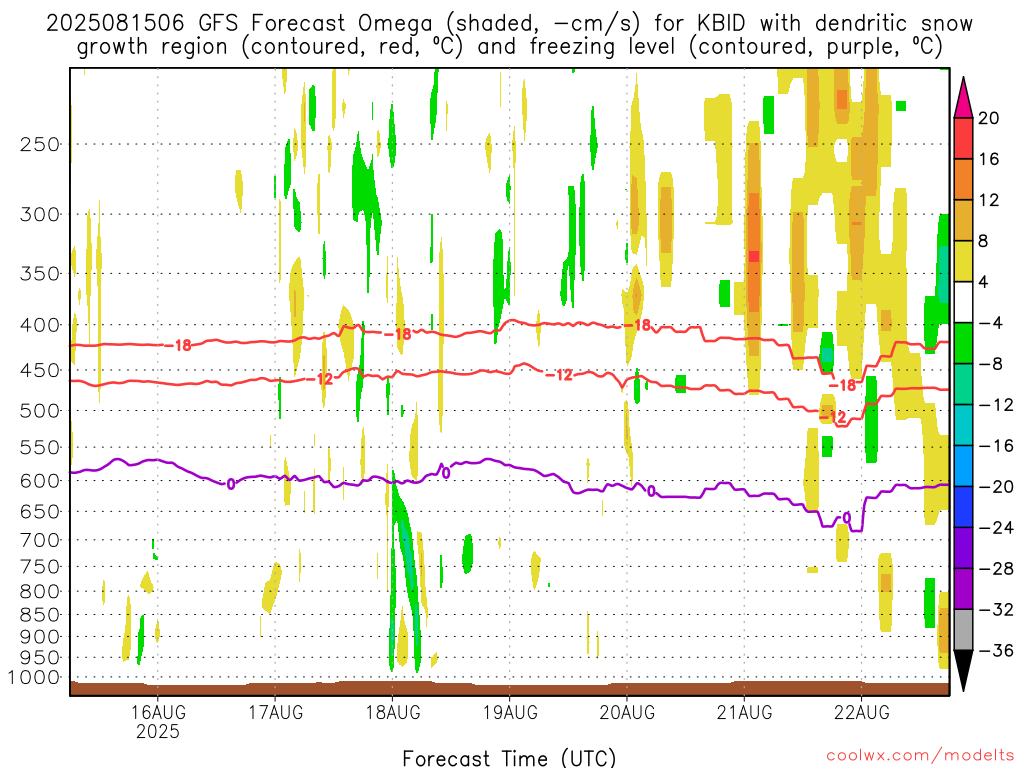Click the magenta top arrow of color scale

(x=963, y=98)
